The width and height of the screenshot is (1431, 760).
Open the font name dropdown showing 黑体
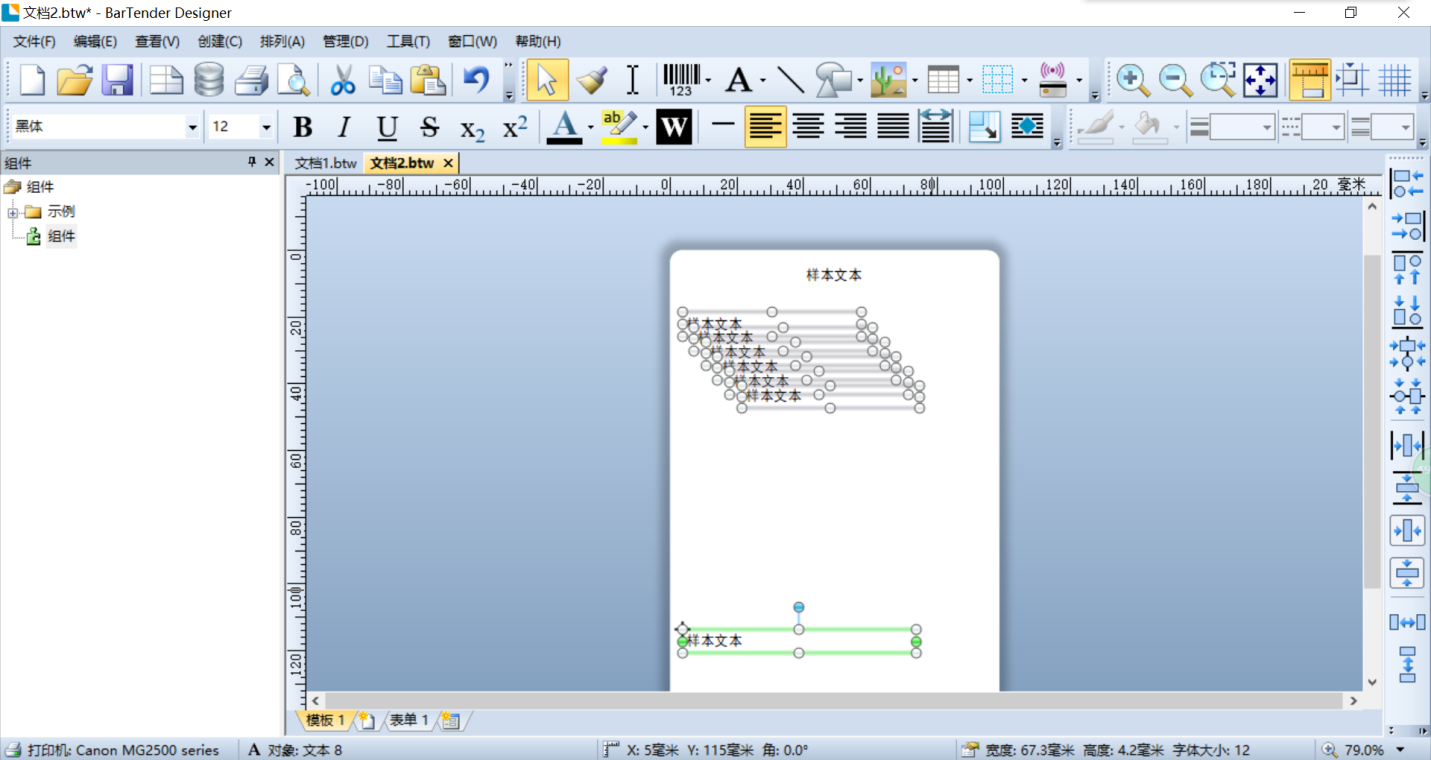(193, 127)
